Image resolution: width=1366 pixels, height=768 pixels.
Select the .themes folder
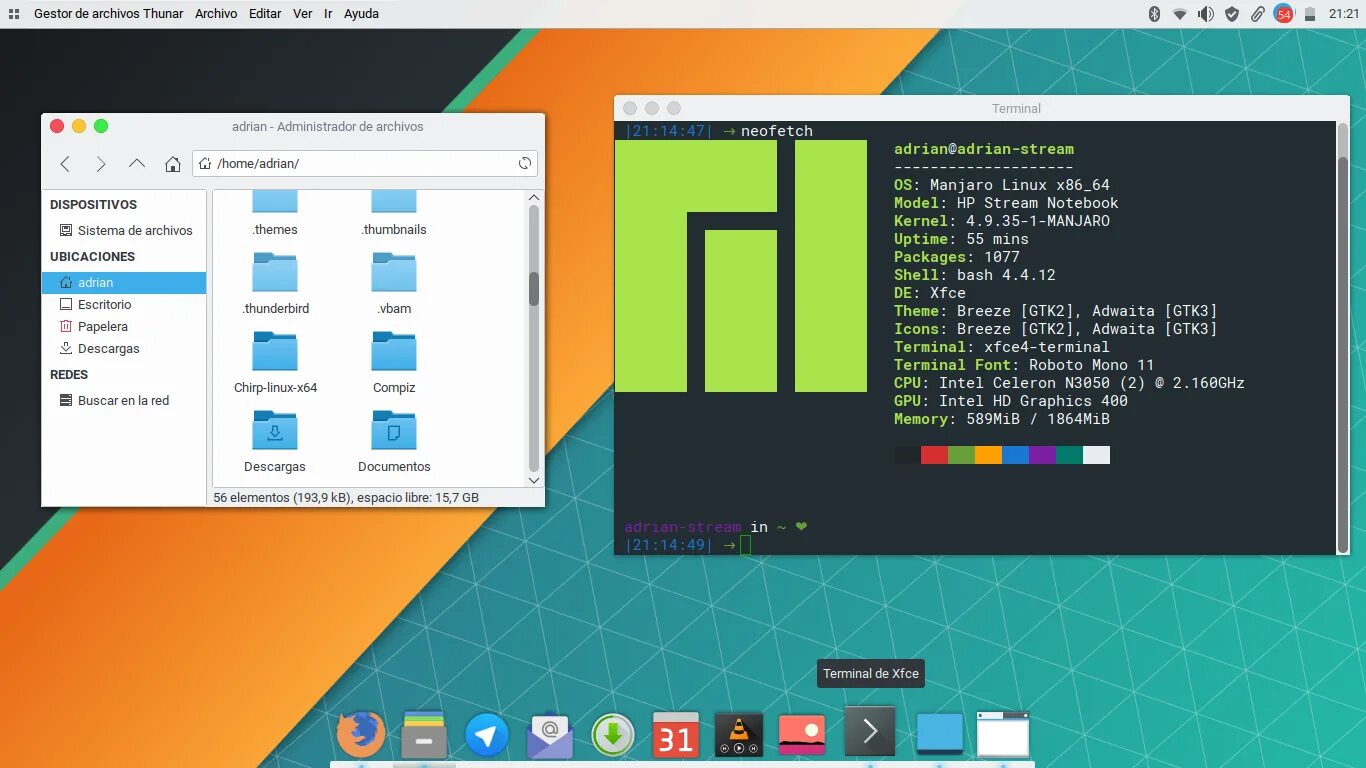click(275, 213)
